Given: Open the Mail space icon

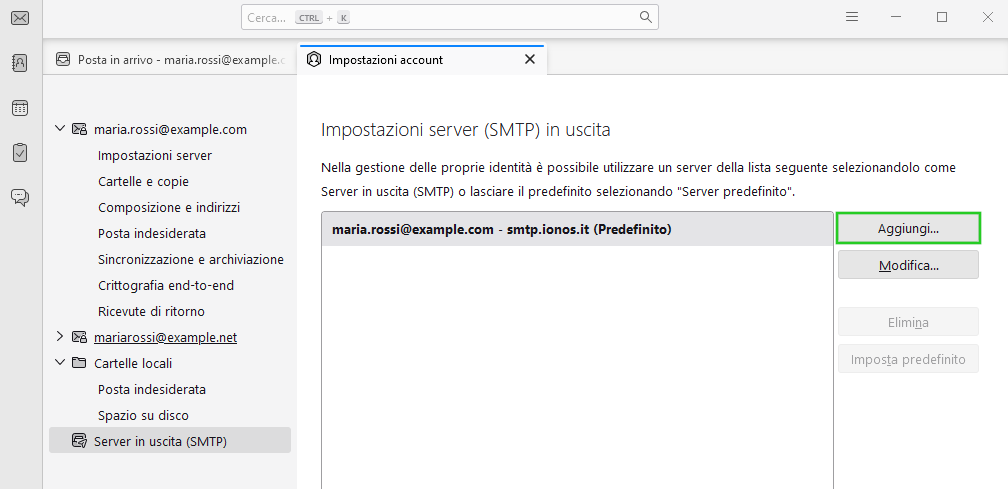Looking at the screenshot, I should pos(19,17).
